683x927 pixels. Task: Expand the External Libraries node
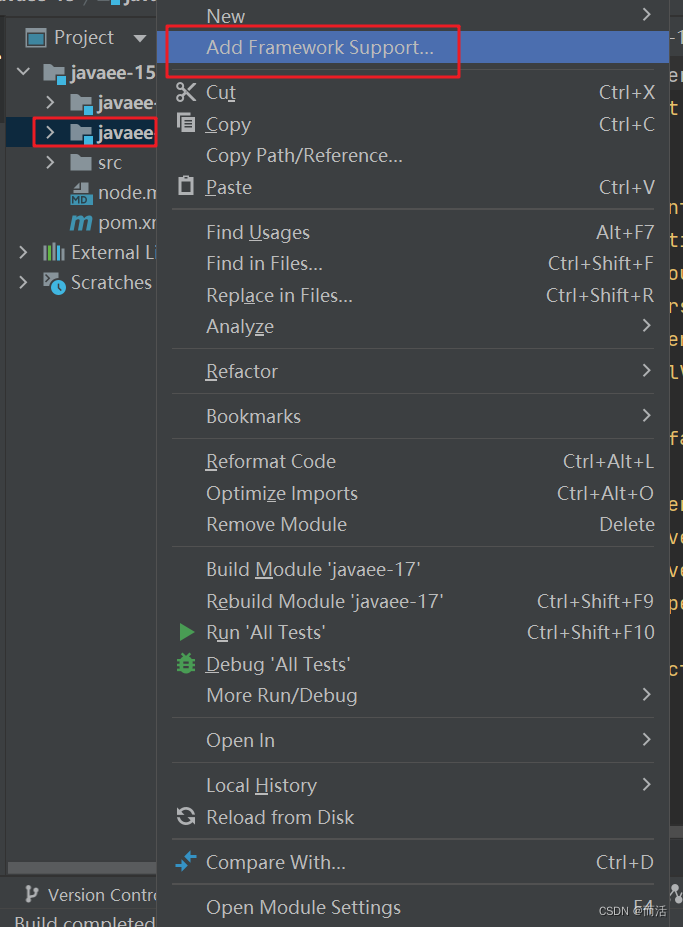[x=22, y=252]
